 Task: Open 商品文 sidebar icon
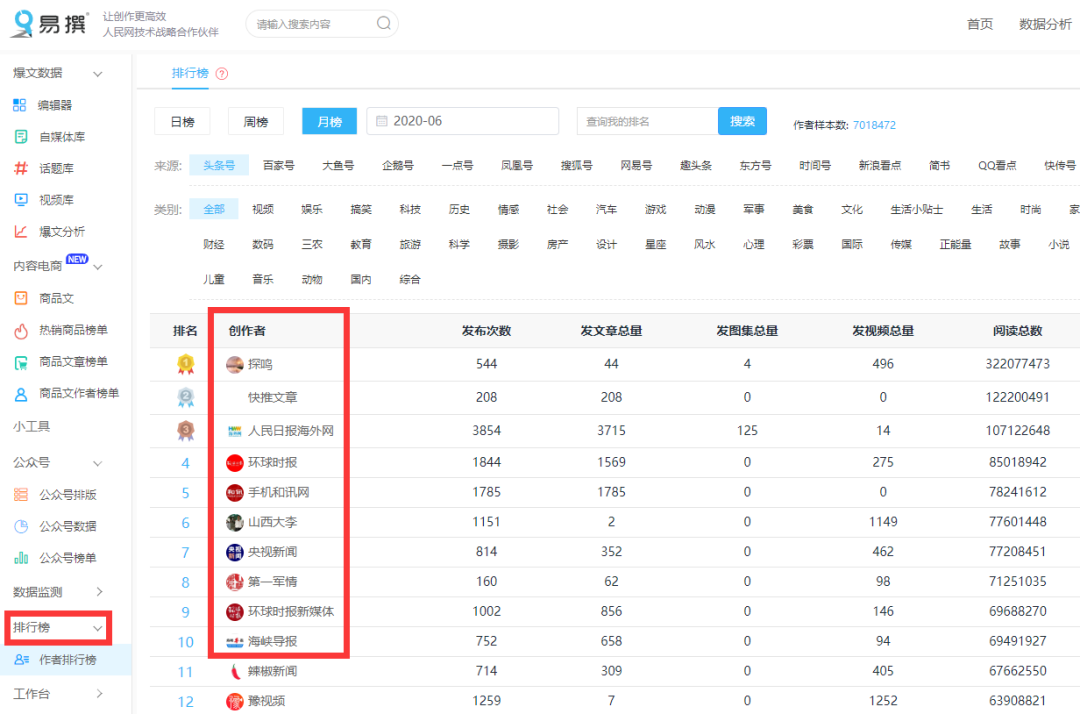click(21, 298)
